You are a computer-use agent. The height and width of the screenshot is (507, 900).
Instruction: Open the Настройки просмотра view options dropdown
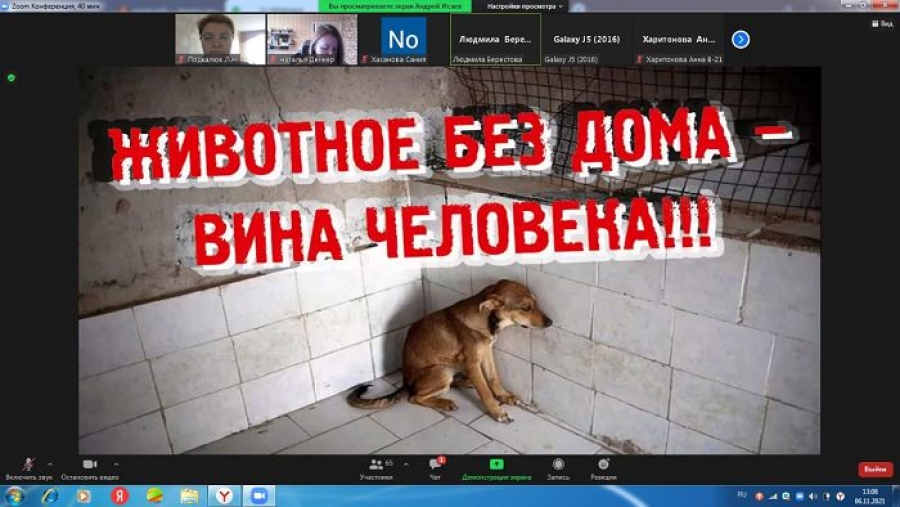(x=525, y=6)
